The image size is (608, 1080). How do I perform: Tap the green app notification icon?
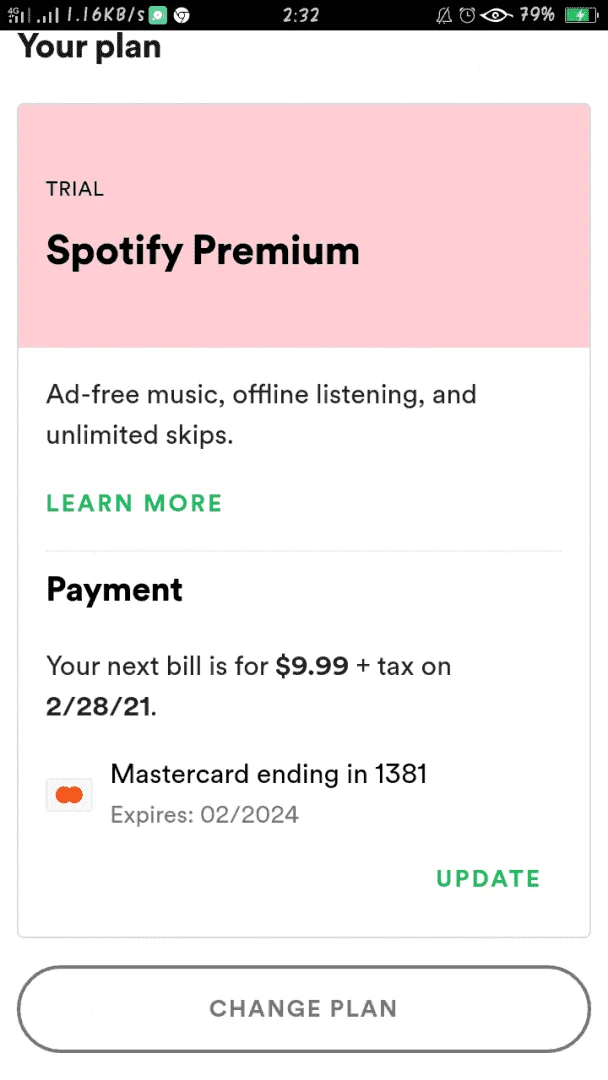coord(158,14)
